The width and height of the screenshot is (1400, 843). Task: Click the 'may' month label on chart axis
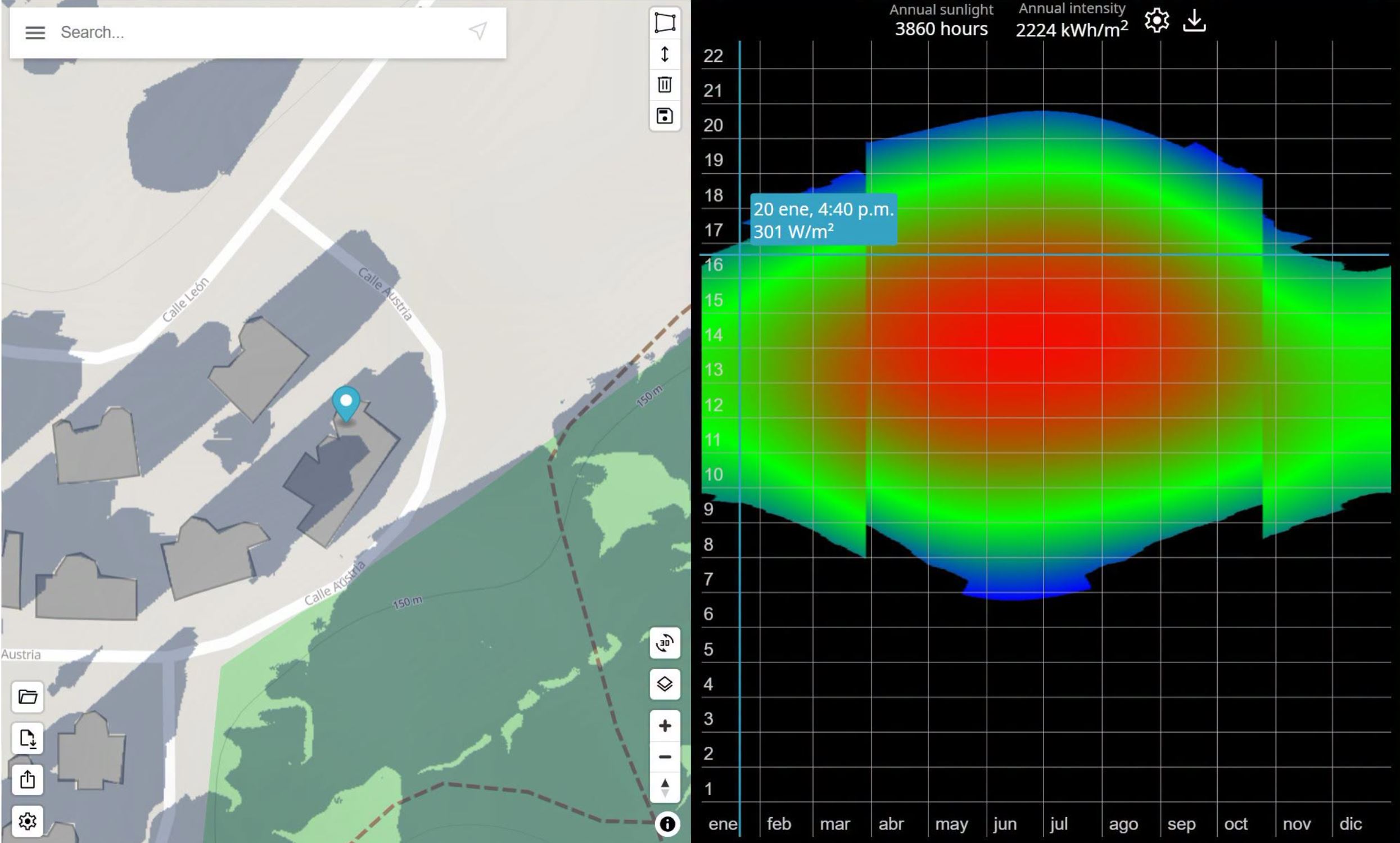(951, 824)
